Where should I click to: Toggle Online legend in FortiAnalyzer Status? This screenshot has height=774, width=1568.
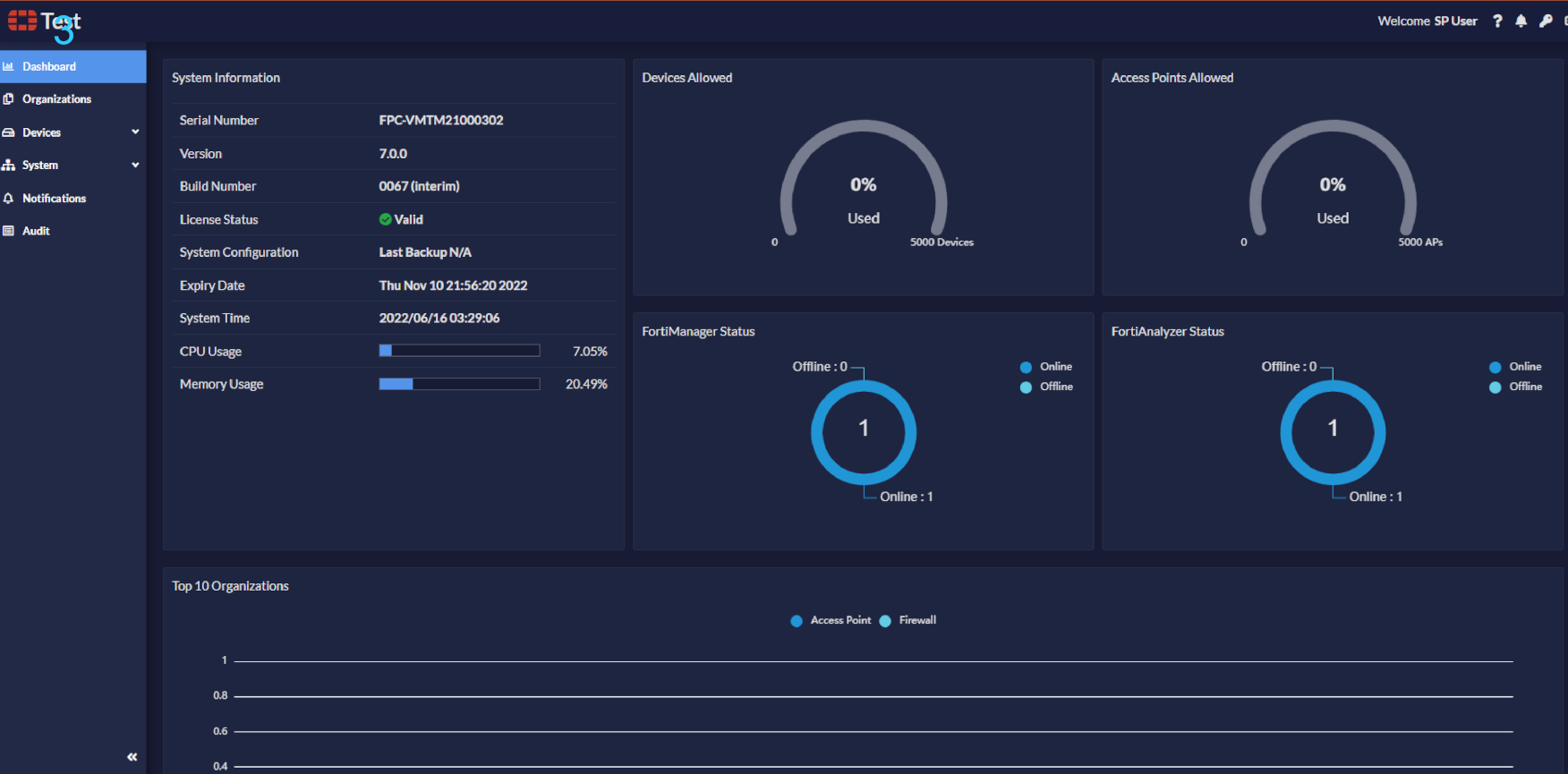pyautogui.click(x=1515, y=367)
